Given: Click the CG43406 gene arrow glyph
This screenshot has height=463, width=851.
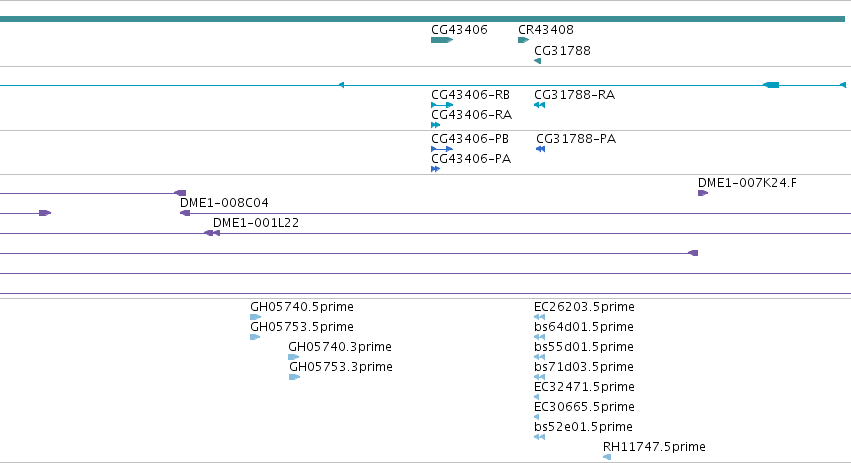Looking at the screenshot, I should [442, 40].
